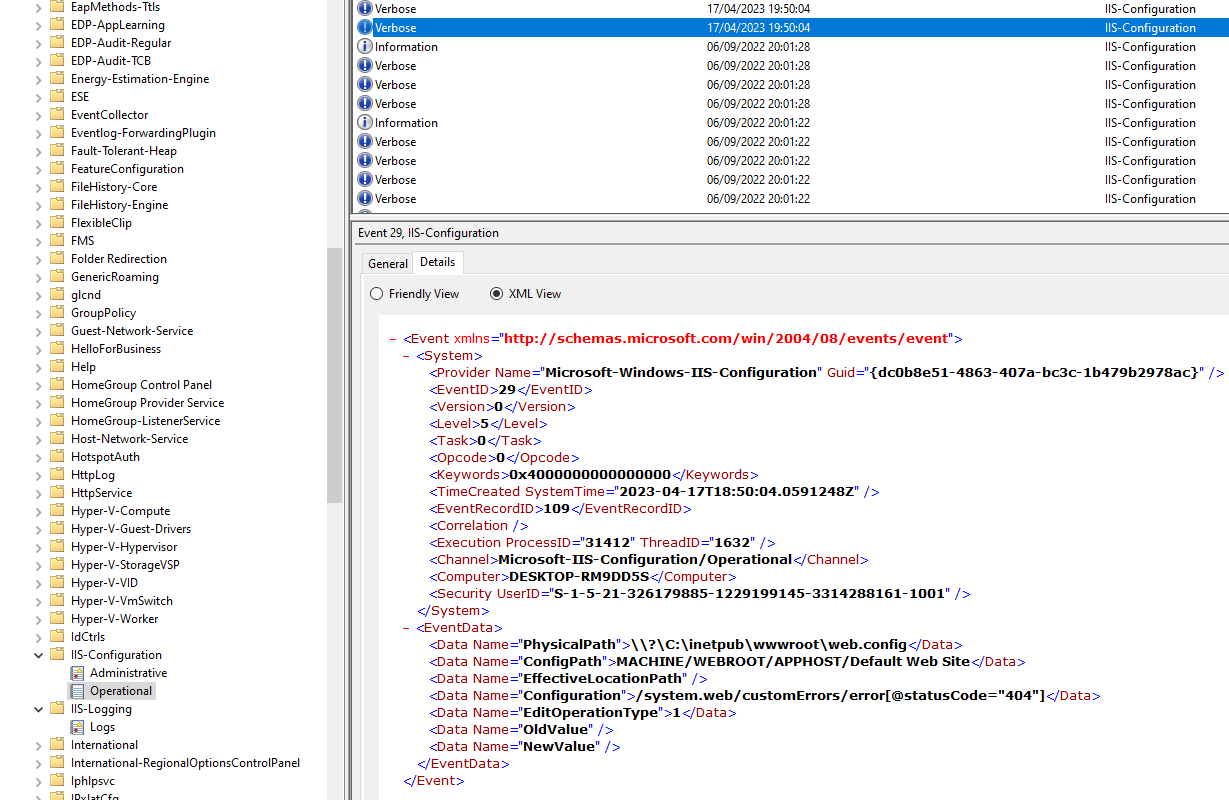Click the EDP-Audit-TCB folder icon
Viewport: 1229px width, 800px height.
tap(57, 61)
